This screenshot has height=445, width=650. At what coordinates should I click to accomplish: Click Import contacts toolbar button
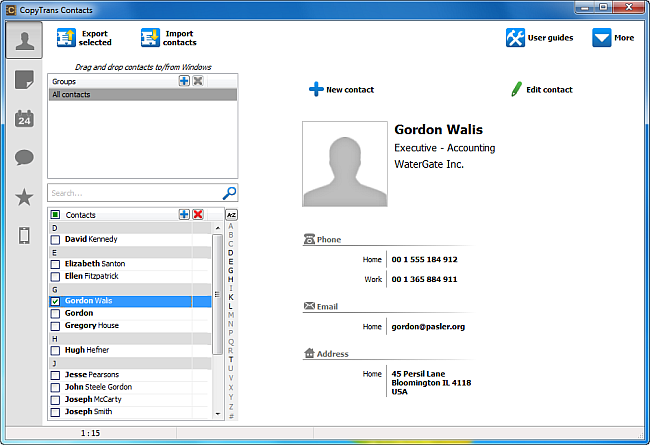tap(169, 38)
